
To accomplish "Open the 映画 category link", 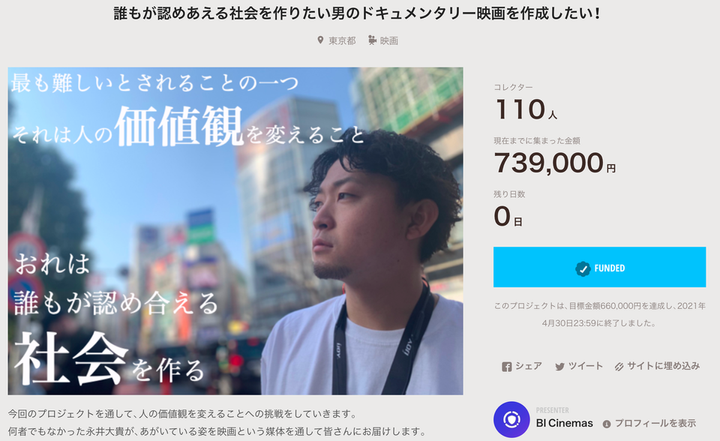I will [389, 41].
